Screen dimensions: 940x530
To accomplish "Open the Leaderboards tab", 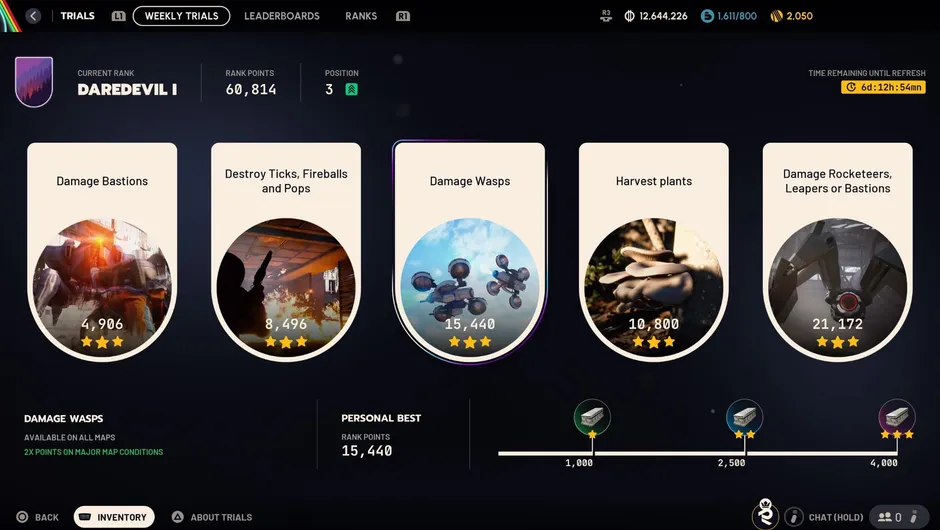I will point(282,16).
